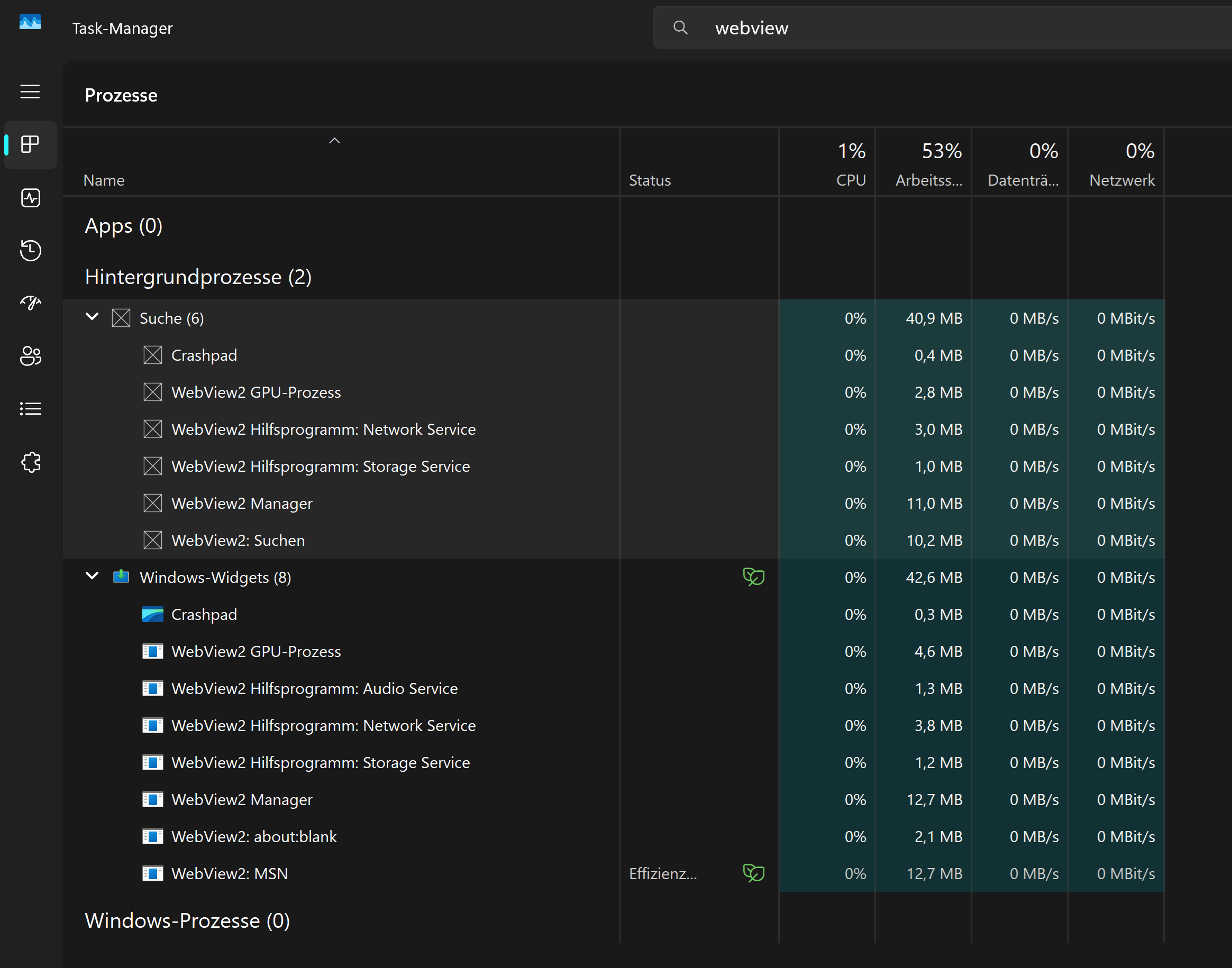Image resolution: width=1232 pixels, height=968 pixels.
Task: Collapse the Windows-Widgets (8) group
Action: click(92, 577)
